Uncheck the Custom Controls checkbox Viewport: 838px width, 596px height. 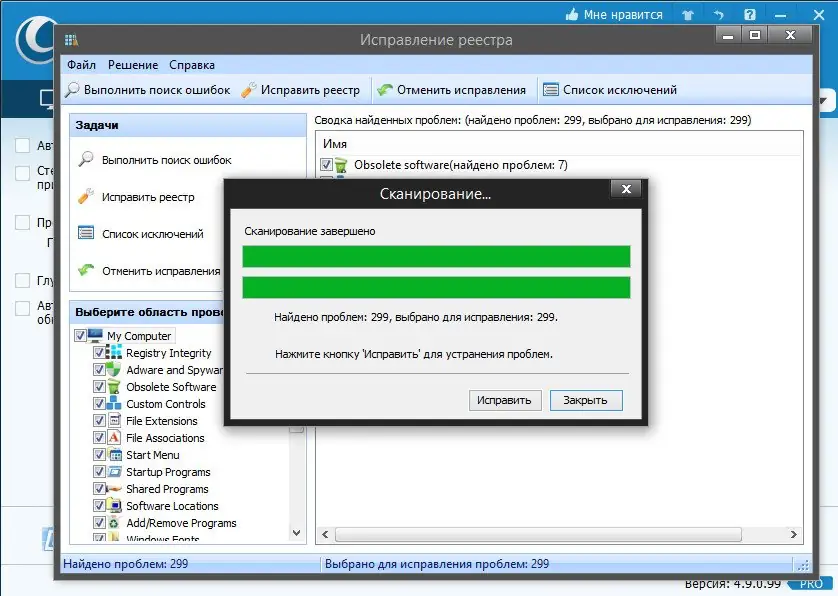pyautogui.click(x=99, y=403)
